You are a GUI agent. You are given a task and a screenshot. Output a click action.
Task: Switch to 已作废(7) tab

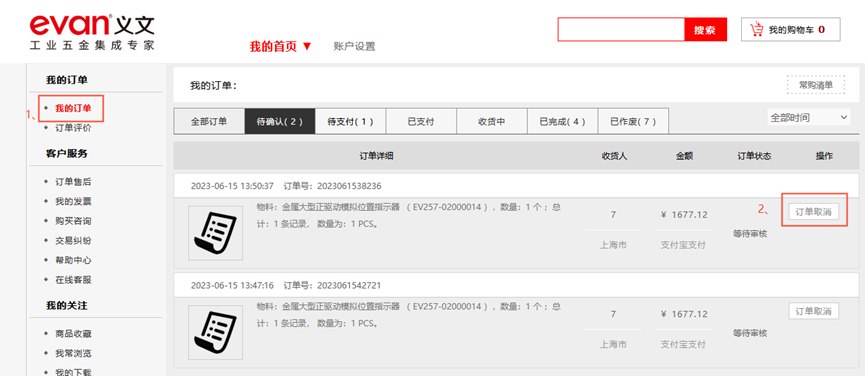(x=633, y=121)
